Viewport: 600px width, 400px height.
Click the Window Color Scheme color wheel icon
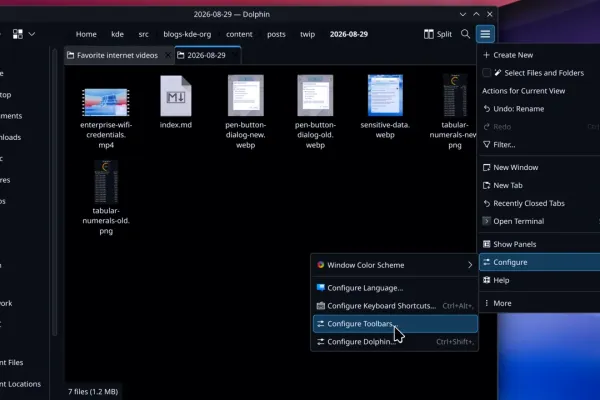[x=321, y=265]
